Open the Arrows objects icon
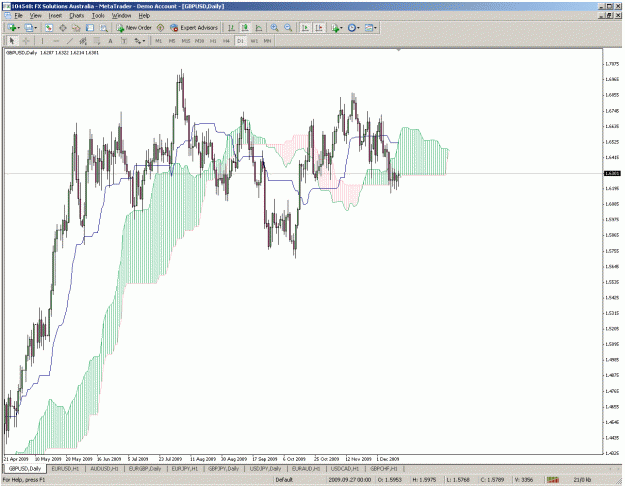This screenshot has height=486, width=625. pos(137,41)
